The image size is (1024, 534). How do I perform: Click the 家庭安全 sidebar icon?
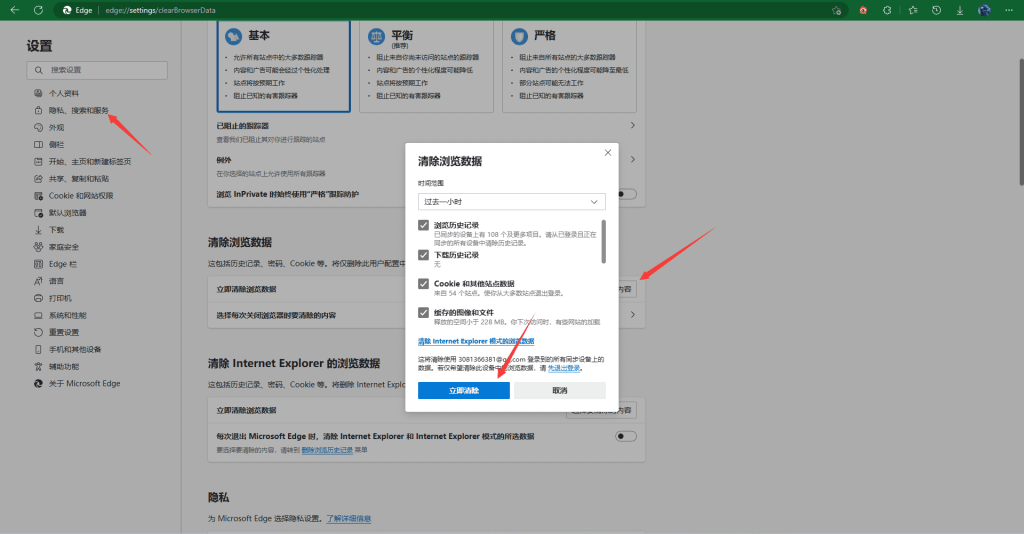pos(39,247)
